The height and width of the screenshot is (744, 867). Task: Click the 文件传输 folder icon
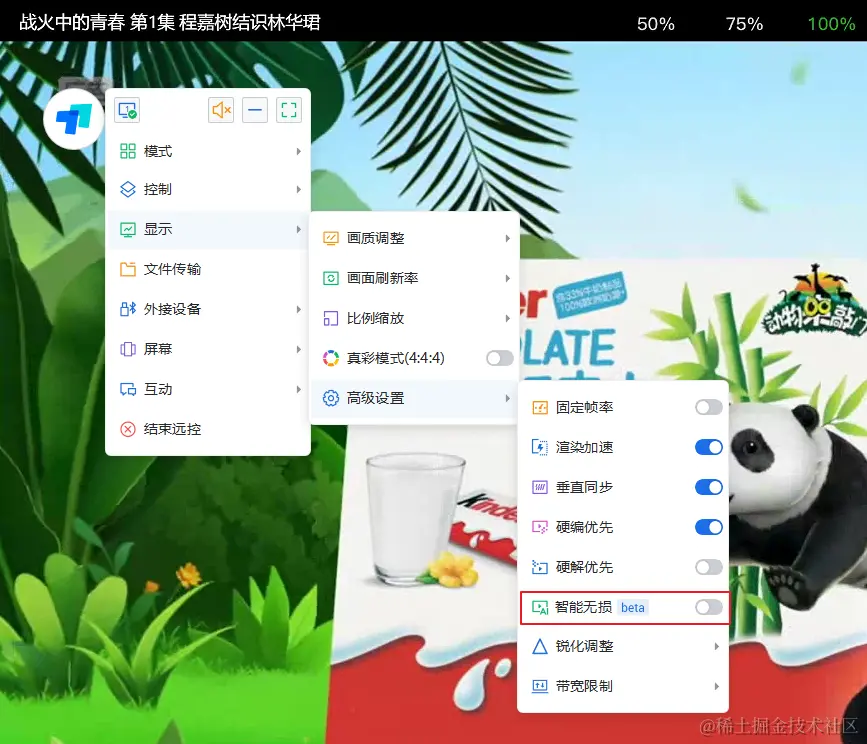tap(128, 269)
